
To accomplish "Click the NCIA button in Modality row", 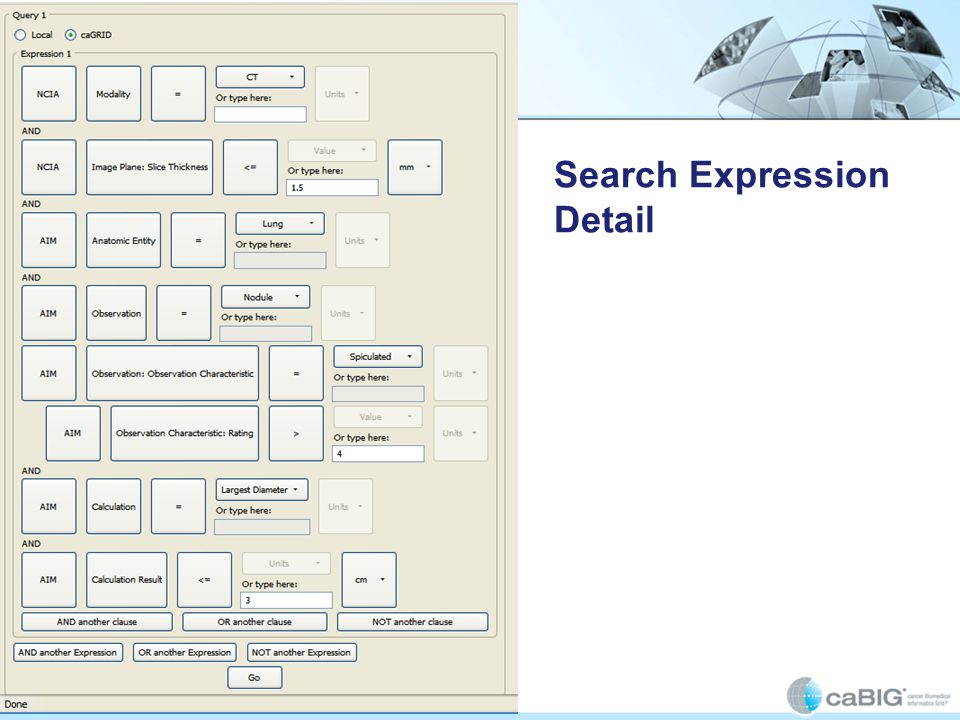I will pos(48,94).
